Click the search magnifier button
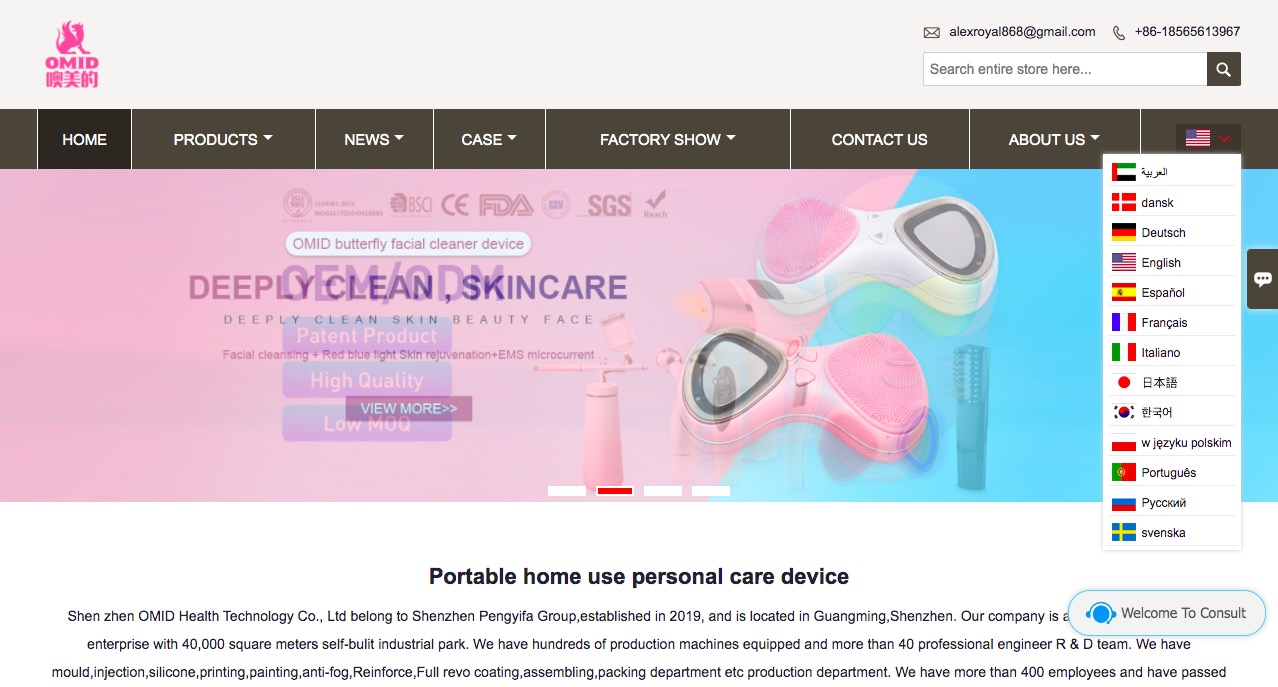 click(x=1224, y=69)
